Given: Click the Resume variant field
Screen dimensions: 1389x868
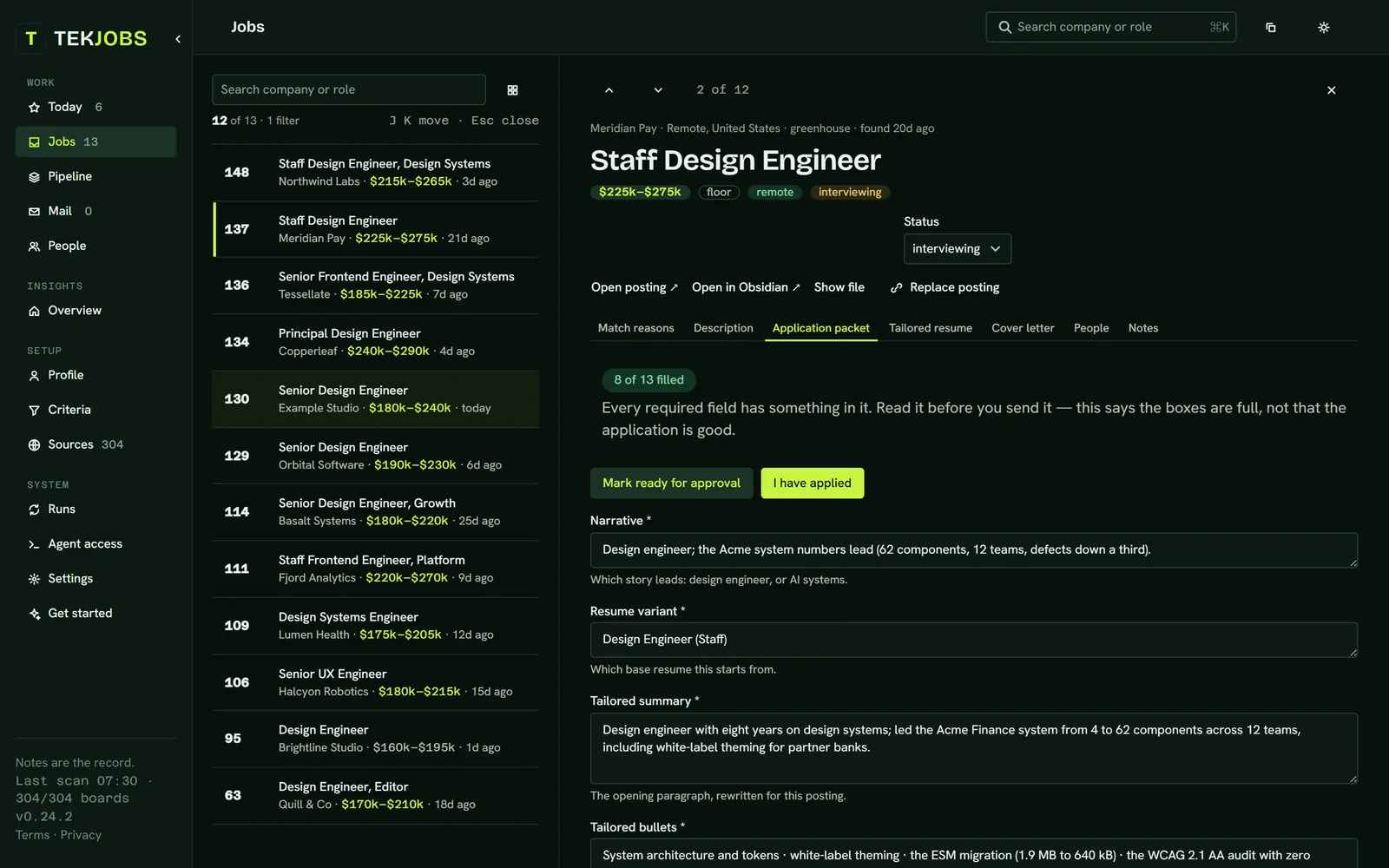Looking at the screenshot, I should [973, 640].
